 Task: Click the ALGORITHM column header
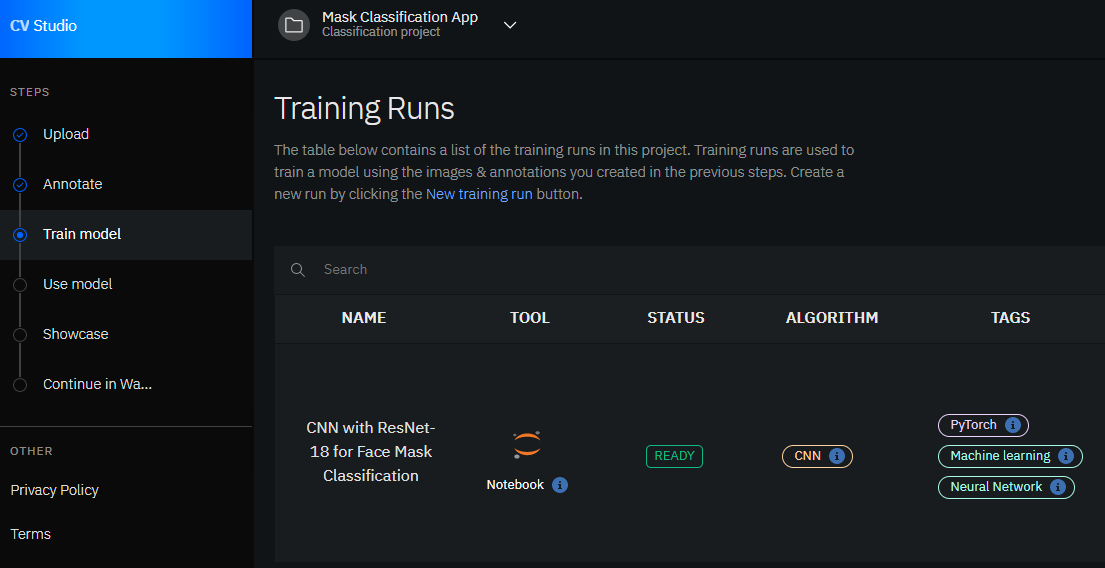tap(832, 318)
